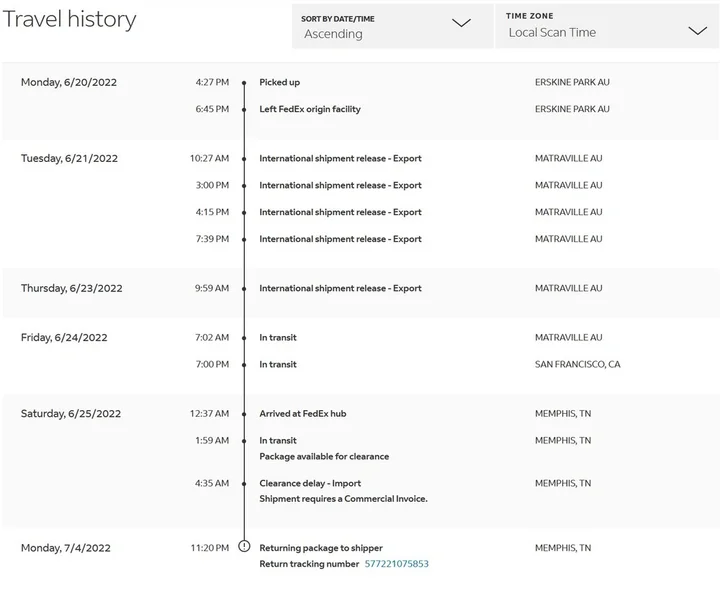Select the 12:37 AM Arrived at FedEx hub marker
This screenshot has width=720, height=593.
pyautogui.click(x=244, y=413)
